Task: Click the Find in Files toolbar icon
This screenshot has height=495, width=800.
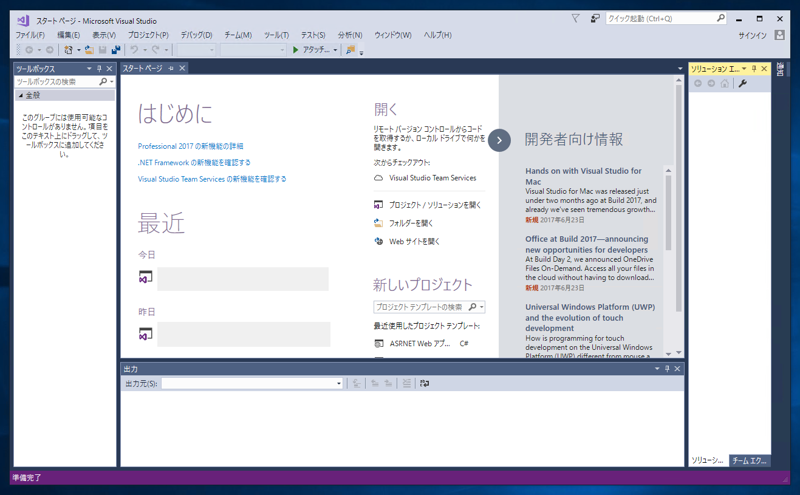Action: tap(351, 50)
